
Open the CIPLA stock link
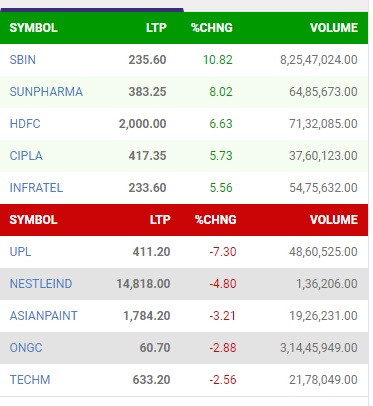coord(26,156)
